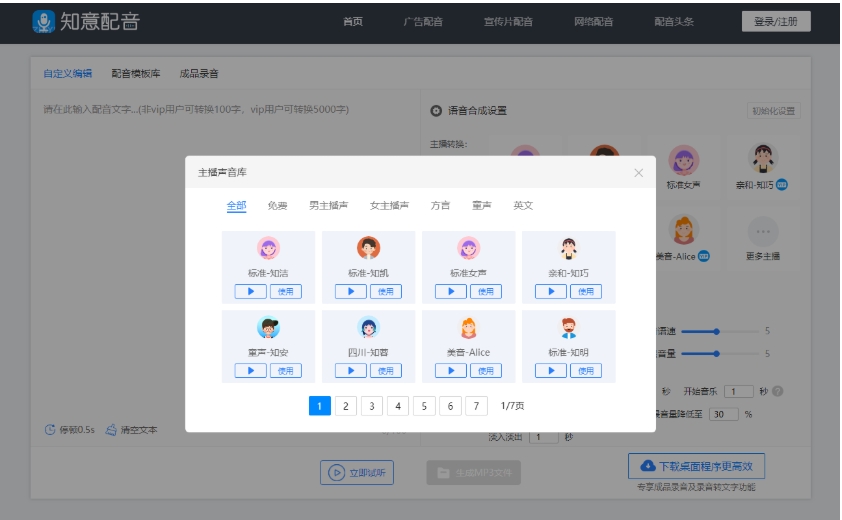The height and width of the screenshot is (520, 842).
Task: Select the 标准-知洁 avatar icon
Action: click(268, 248)
